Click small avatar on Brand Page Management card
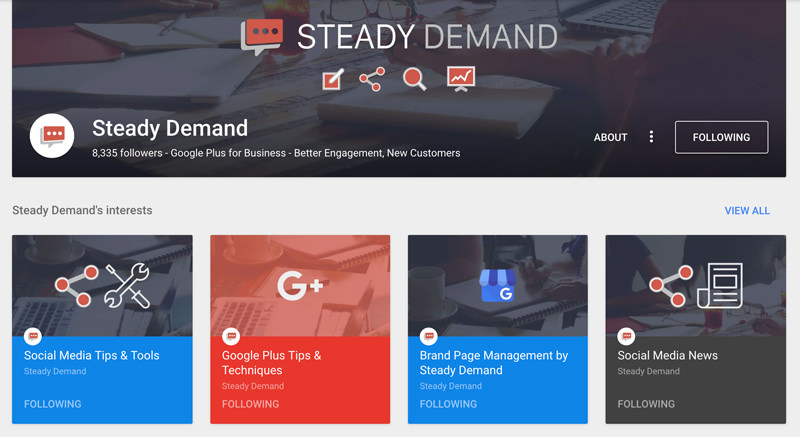 [429, 336]
